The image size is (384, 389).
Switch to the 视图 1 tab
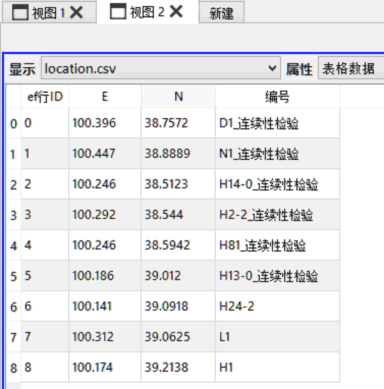coord(48,13)
